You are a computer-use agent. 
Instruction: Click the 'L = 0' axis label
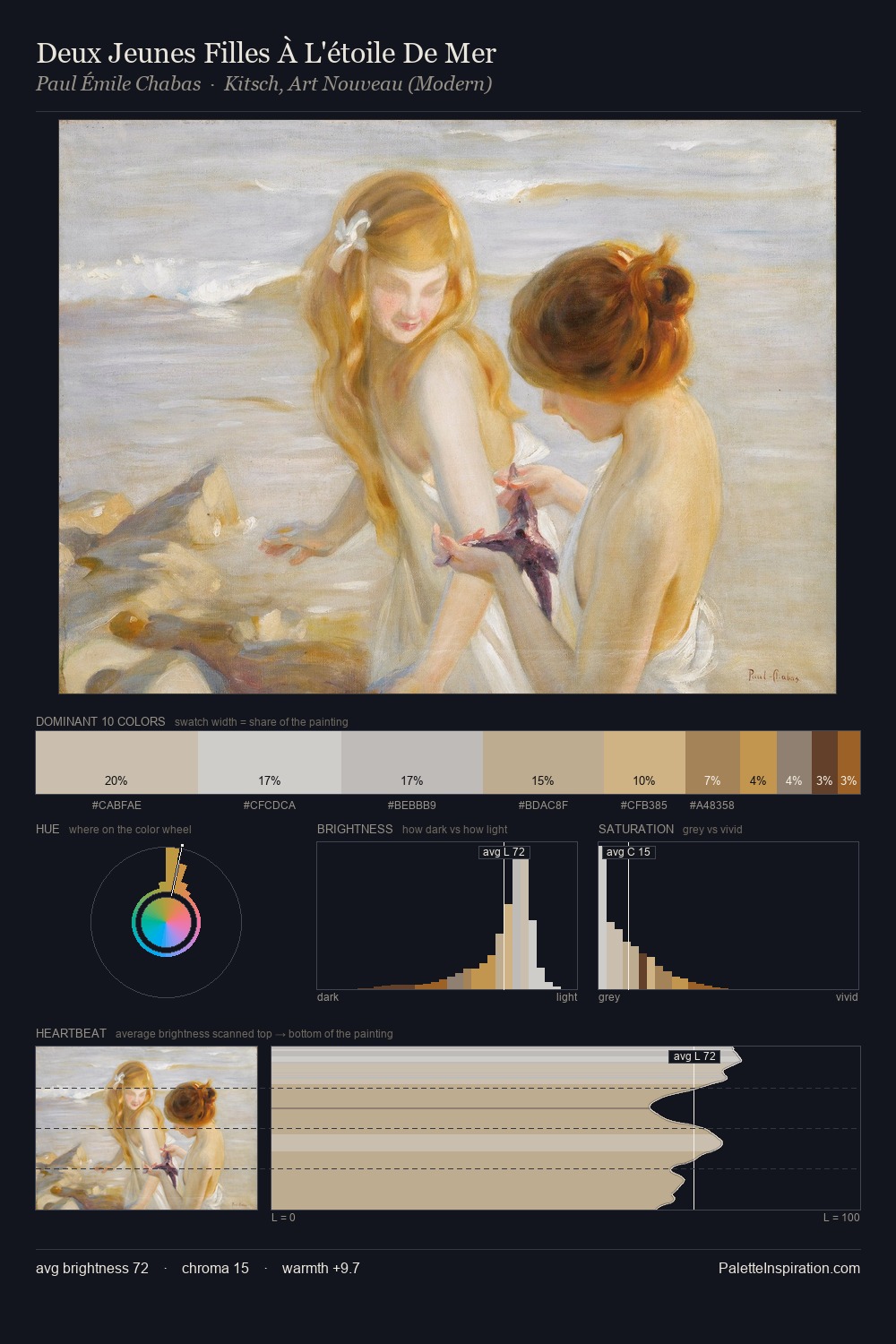pos(283,1218)
